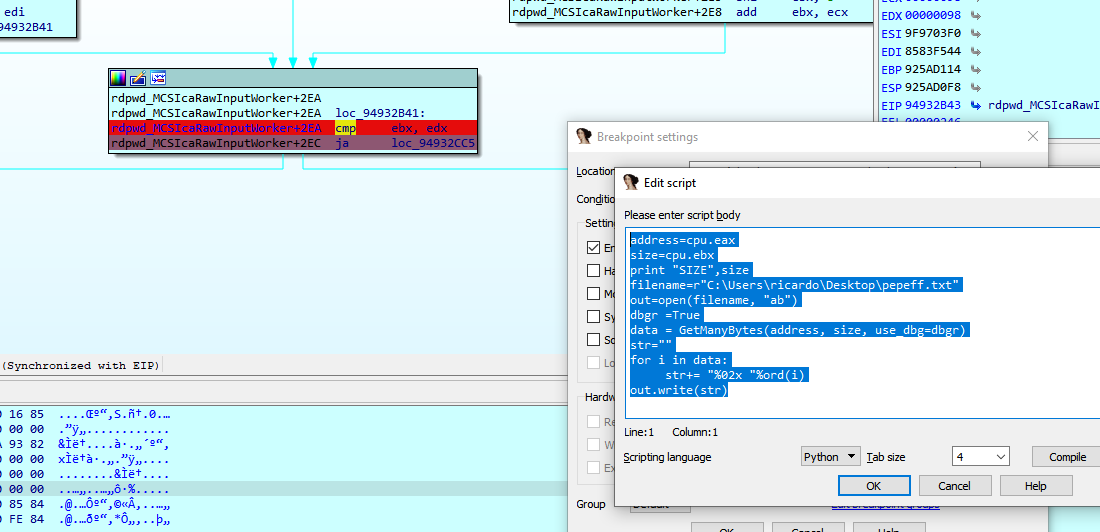Click the jump arrow beside EDX register
This screenshot has height=532, width=1100.
click(975, 15)
